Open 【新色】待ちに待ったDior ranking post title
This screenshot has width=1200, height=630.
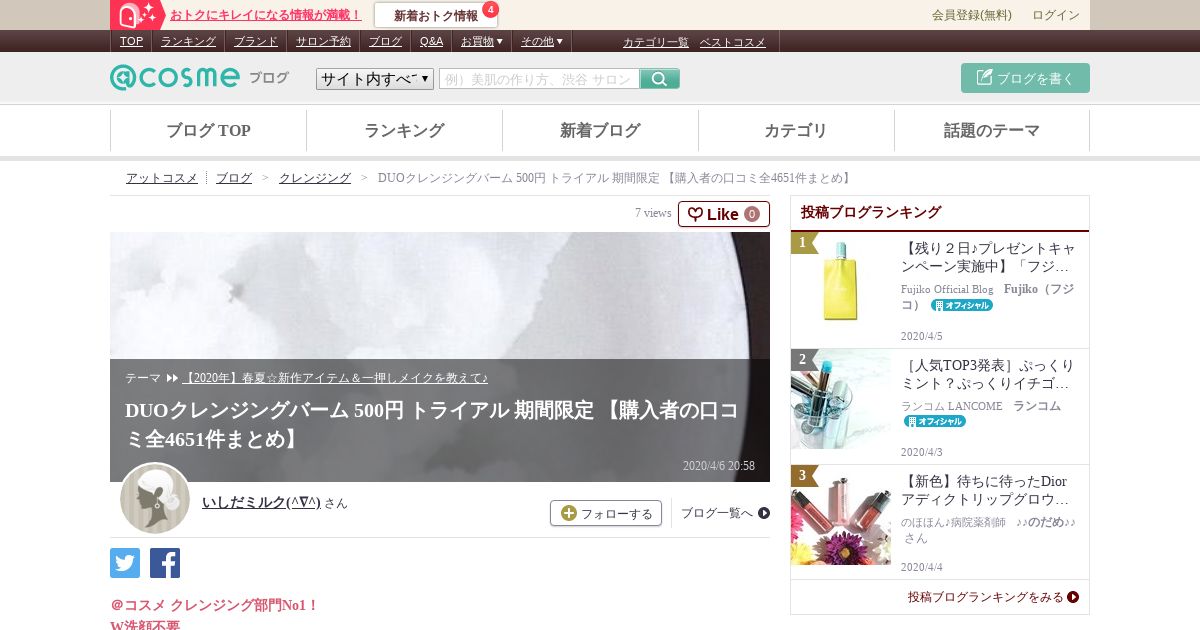click(987, 489)
